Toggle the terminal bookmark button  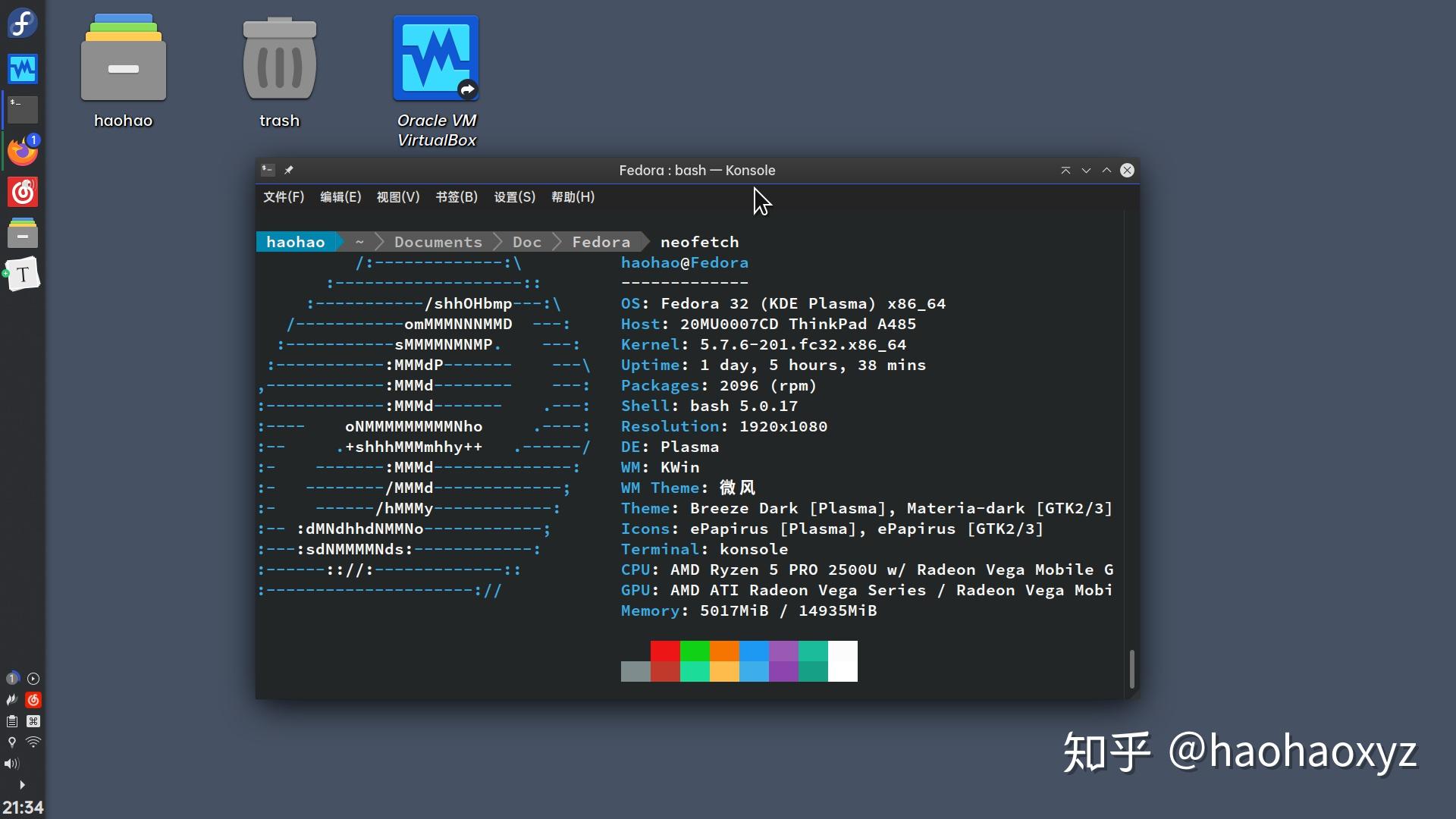288,169
